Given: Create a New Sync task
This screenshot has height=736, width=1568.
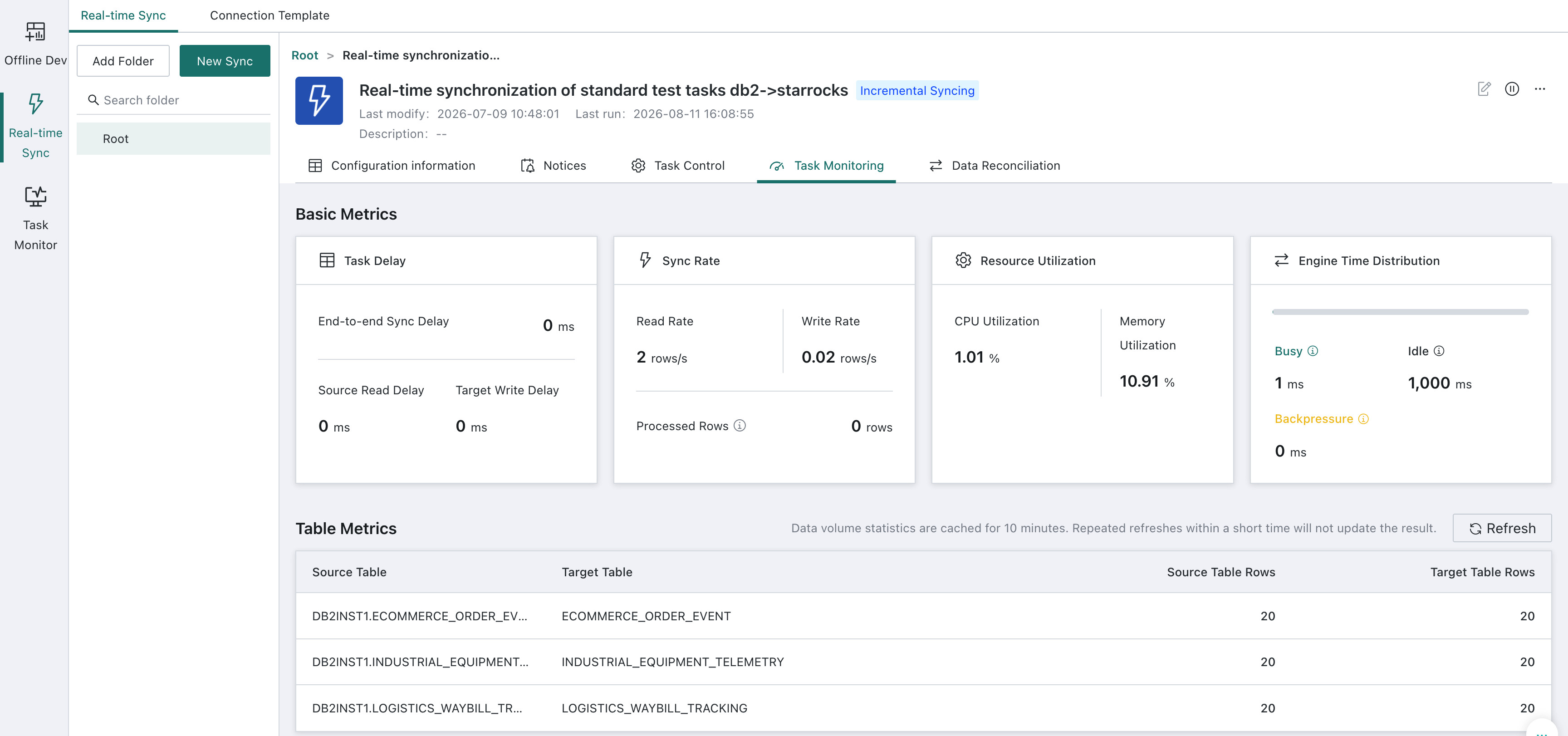Looking at the screenshot, I should (x=225, y=61).
